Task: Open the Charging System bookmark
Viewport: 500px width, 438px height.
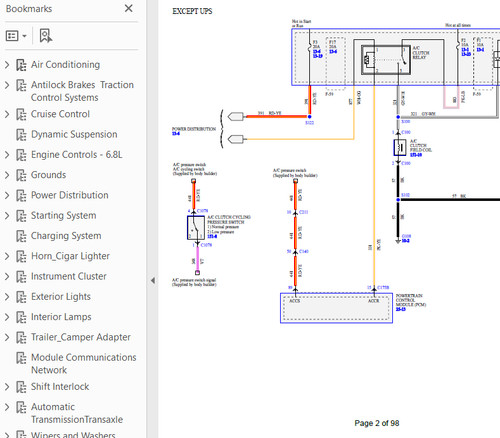Action: coord(66,236)
